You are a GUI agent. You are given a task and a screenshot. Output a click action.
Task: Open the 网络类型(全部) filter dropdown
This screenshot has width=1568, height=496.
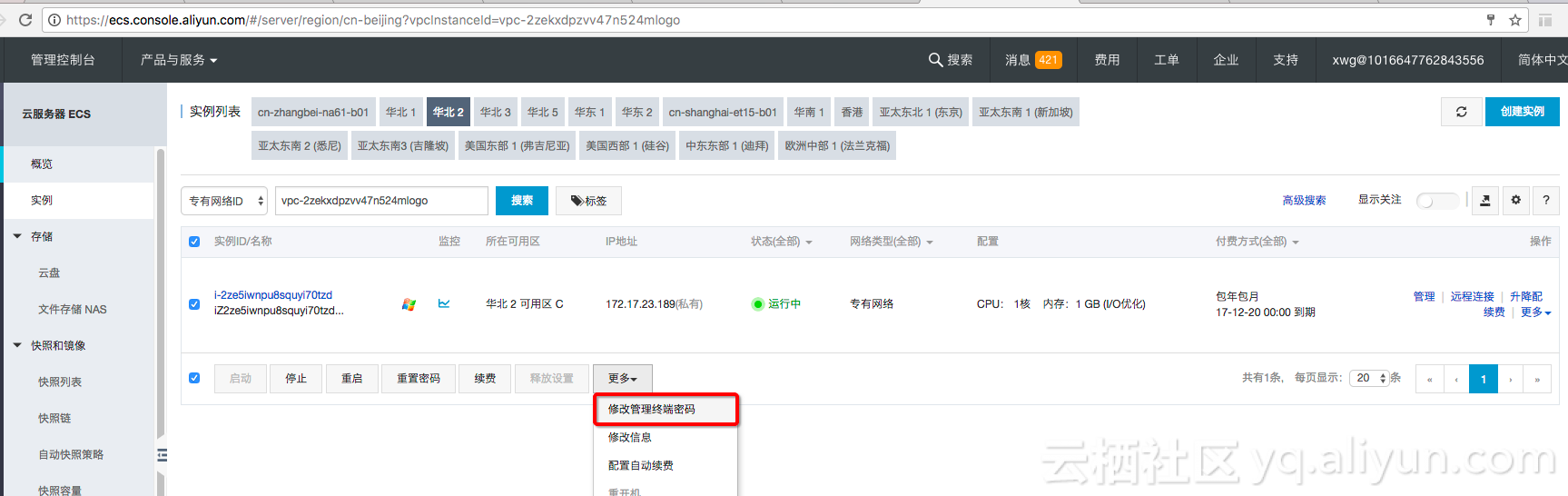pos(891,242)
